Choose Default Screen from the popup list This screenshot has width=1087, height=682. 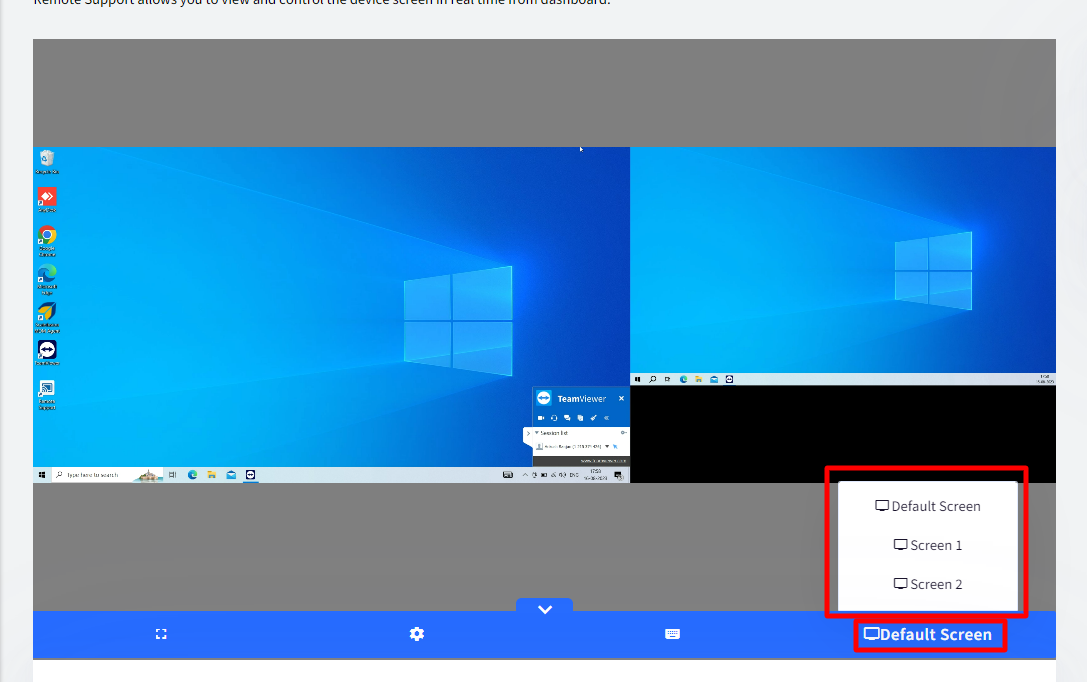[928, 507]
